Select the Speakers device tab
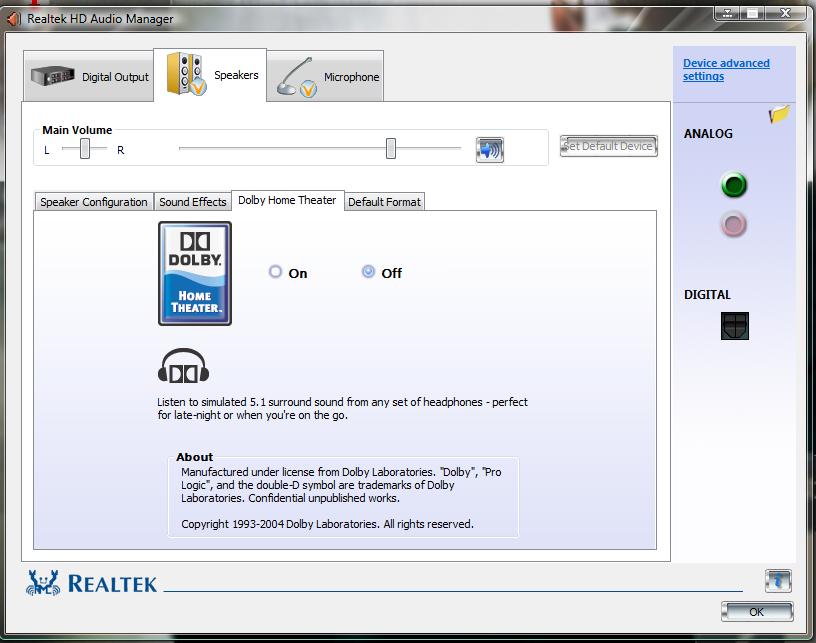Viewport: 816px width, 643px height. [210, 75]
